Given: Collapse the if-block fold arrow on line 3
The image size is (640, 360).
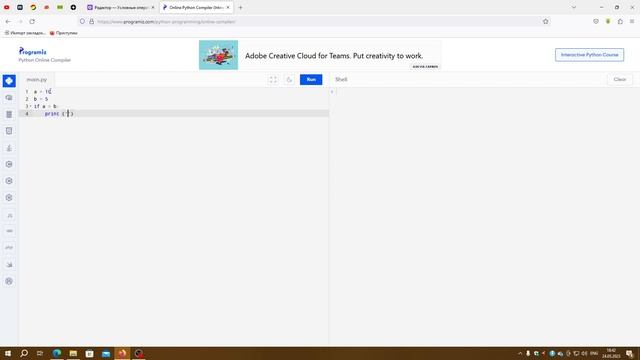Looking at the screenshot, I should (x=30, y=106).
